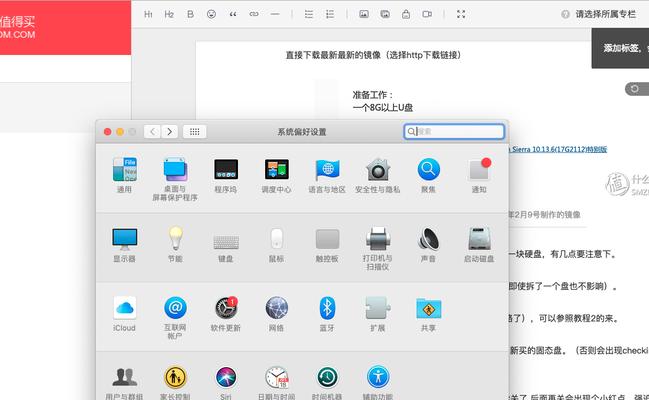Open 扩展 (Extensions) preferences pane
649x400 pixels.
click(x=377, y=313)
